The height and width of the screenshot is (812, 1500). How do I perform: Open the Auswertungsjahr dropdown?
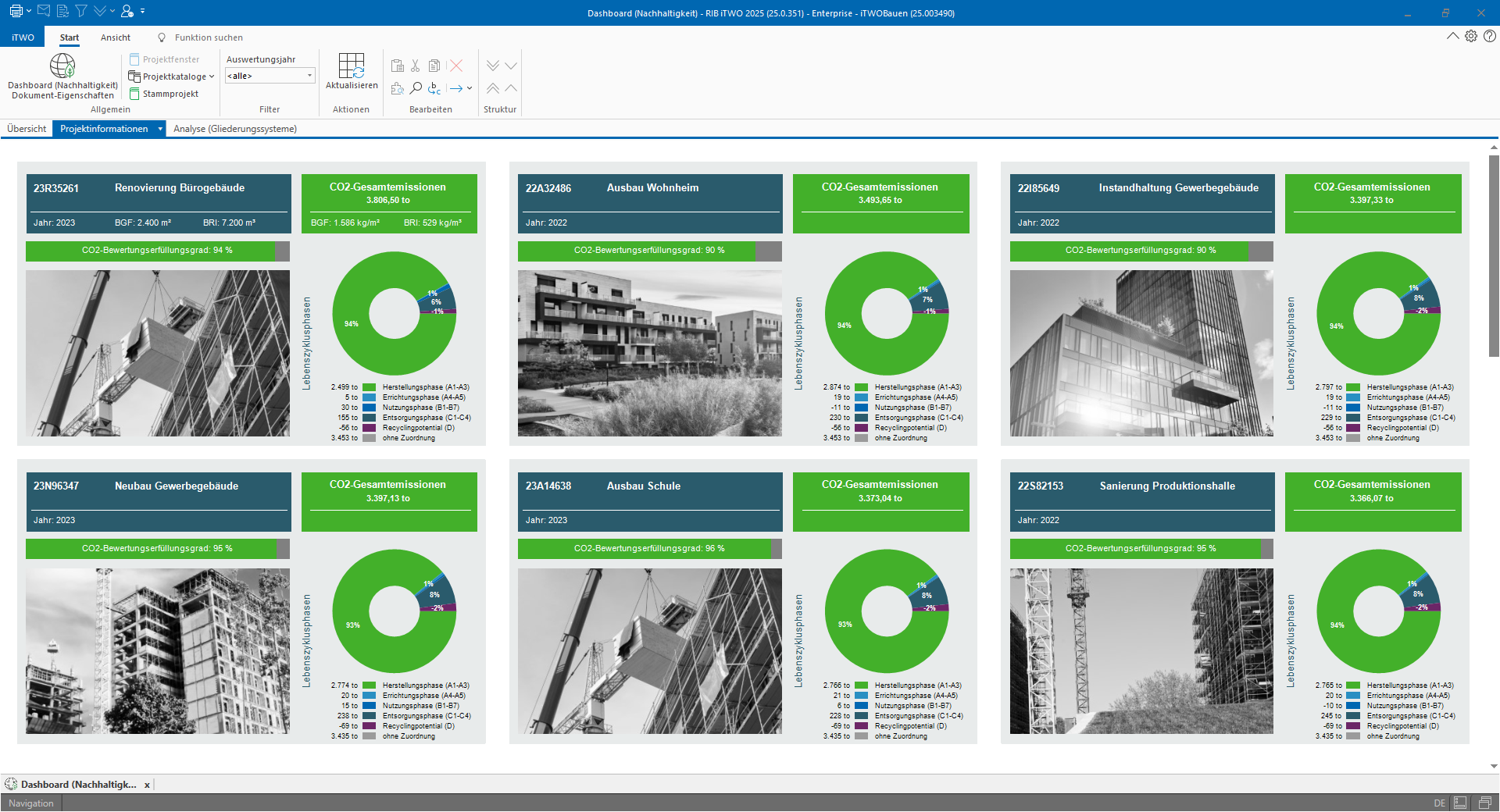coord(309,76)
